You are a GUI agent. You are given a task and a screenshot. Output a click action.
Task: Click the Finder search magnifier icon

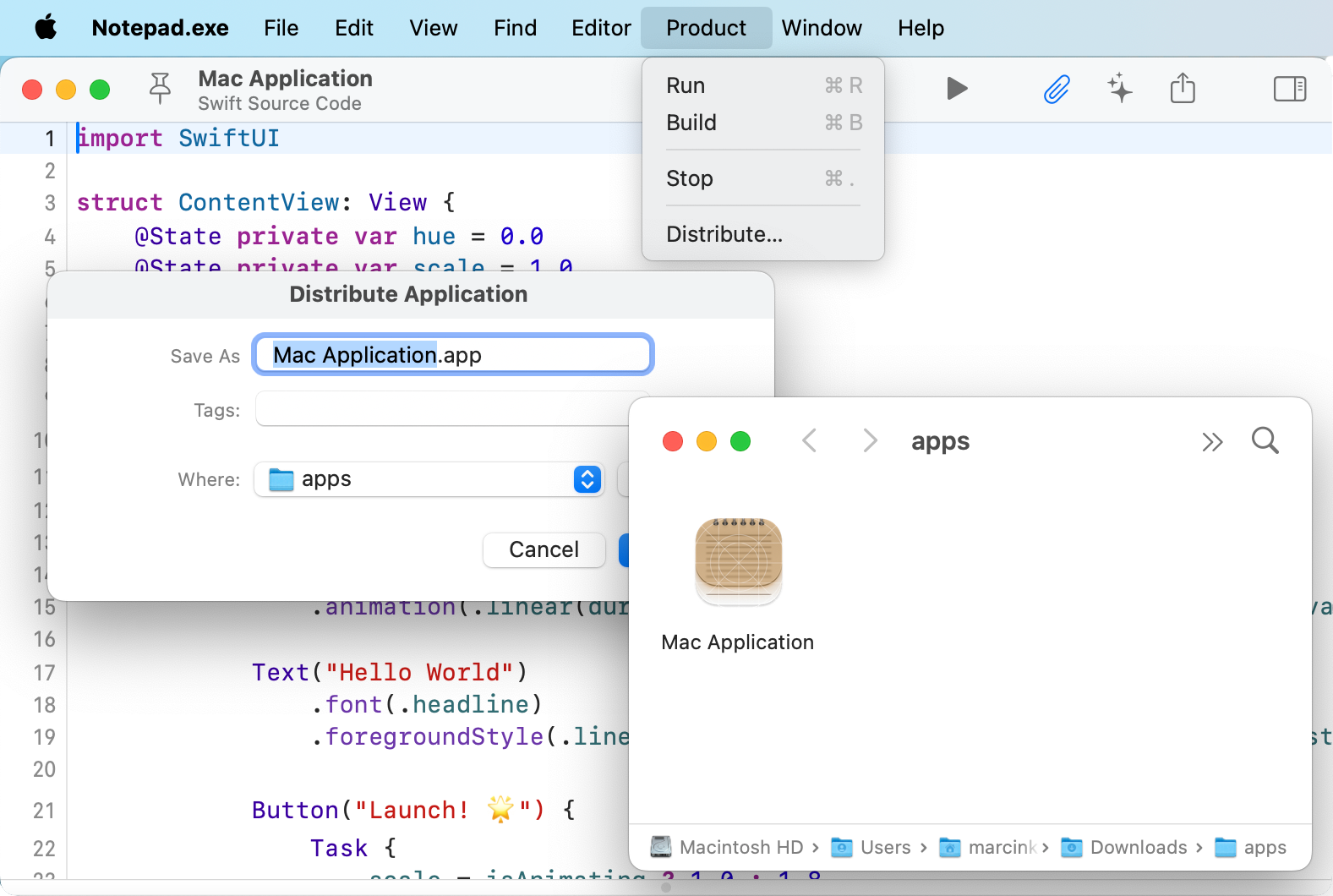(x=1265, y=440)
